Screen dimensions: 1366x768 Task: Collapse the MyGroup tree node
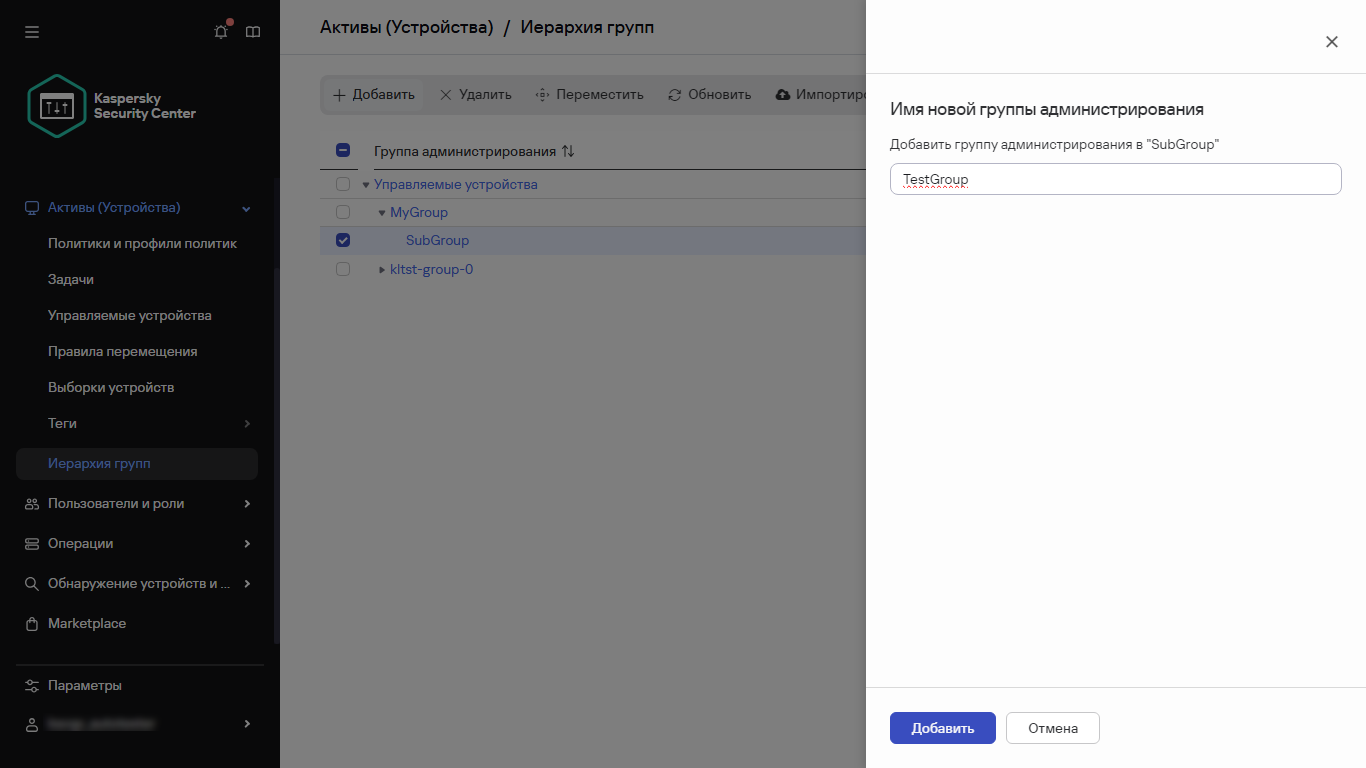pos(381,212)
